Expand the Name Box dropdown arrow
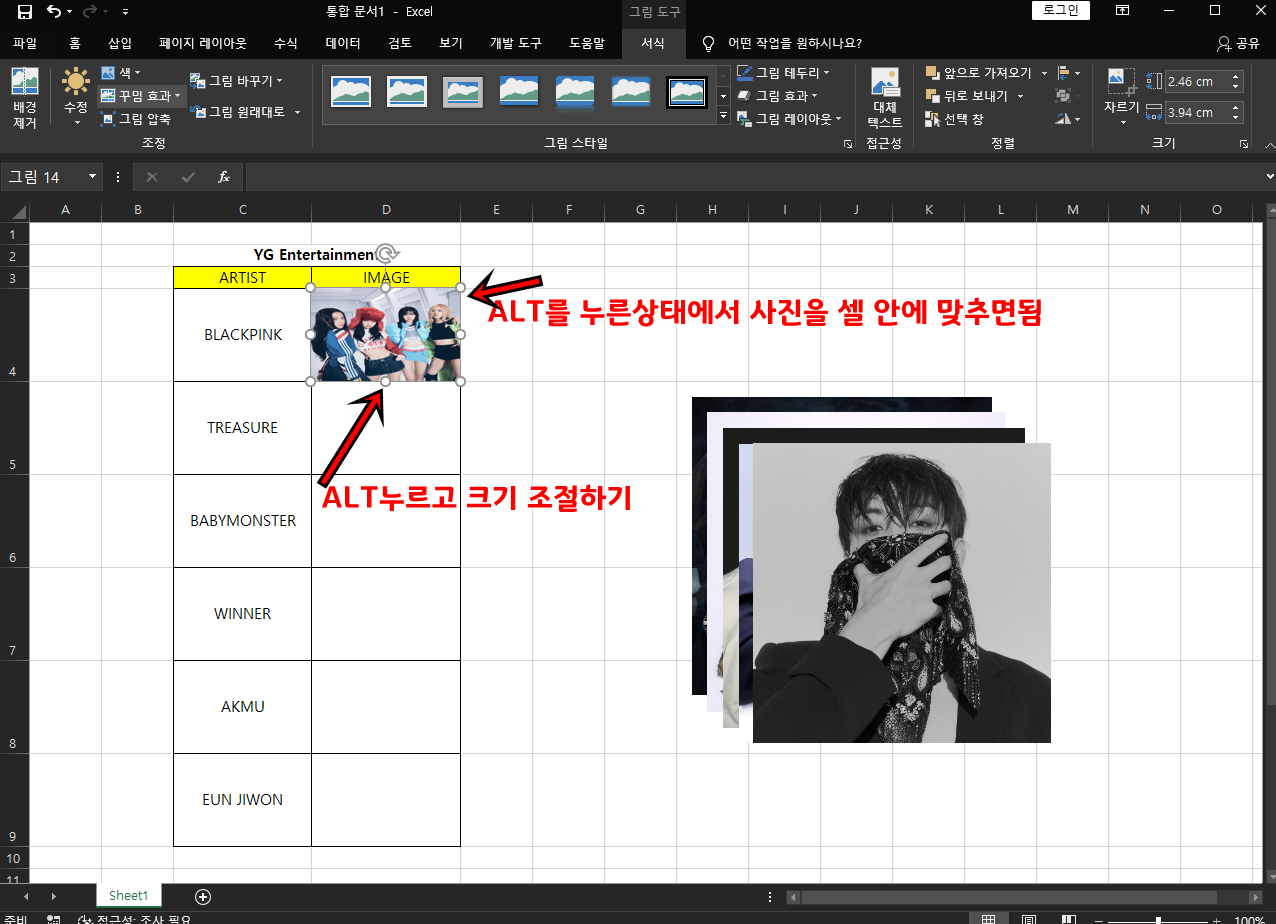1276x924 pixels. 93,177
